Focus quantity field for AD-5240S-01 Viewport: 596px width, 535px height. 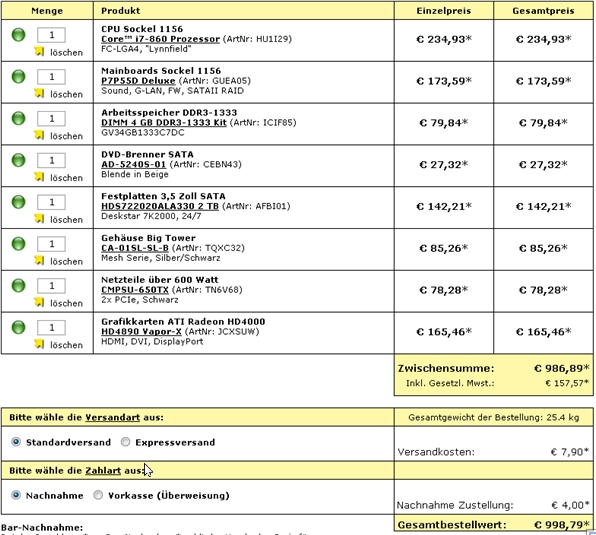click(51, 160)
